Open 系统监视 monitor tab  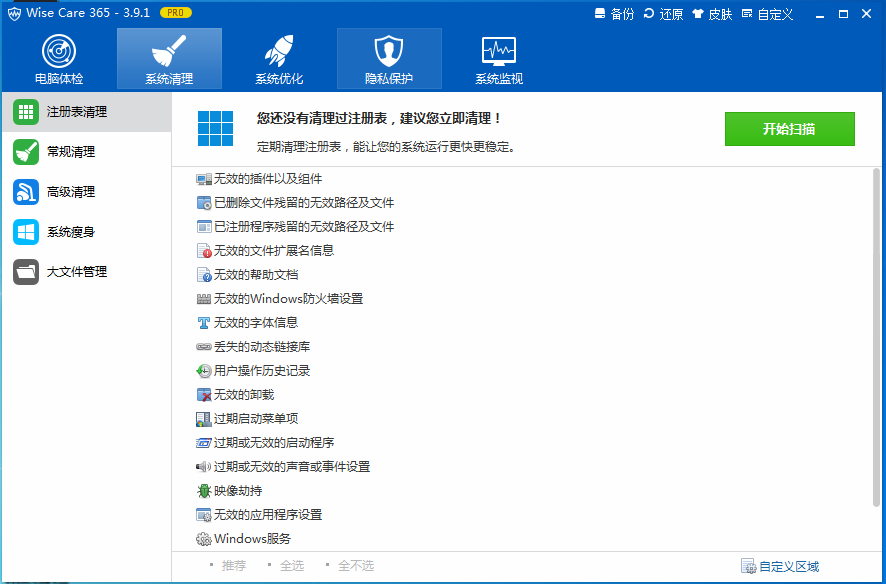(x=499, y=59)
